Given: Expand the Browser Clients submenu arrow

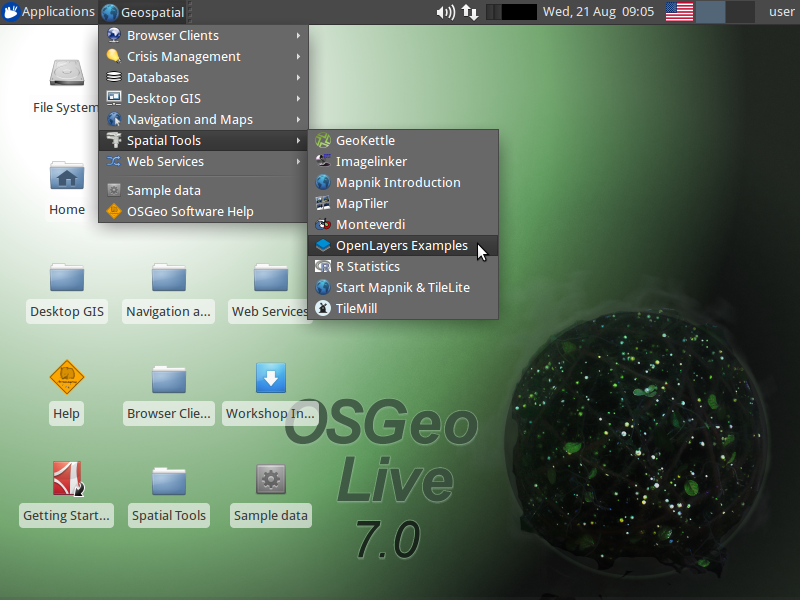Looking at the screenshot, I should click(x=298, y=35).
